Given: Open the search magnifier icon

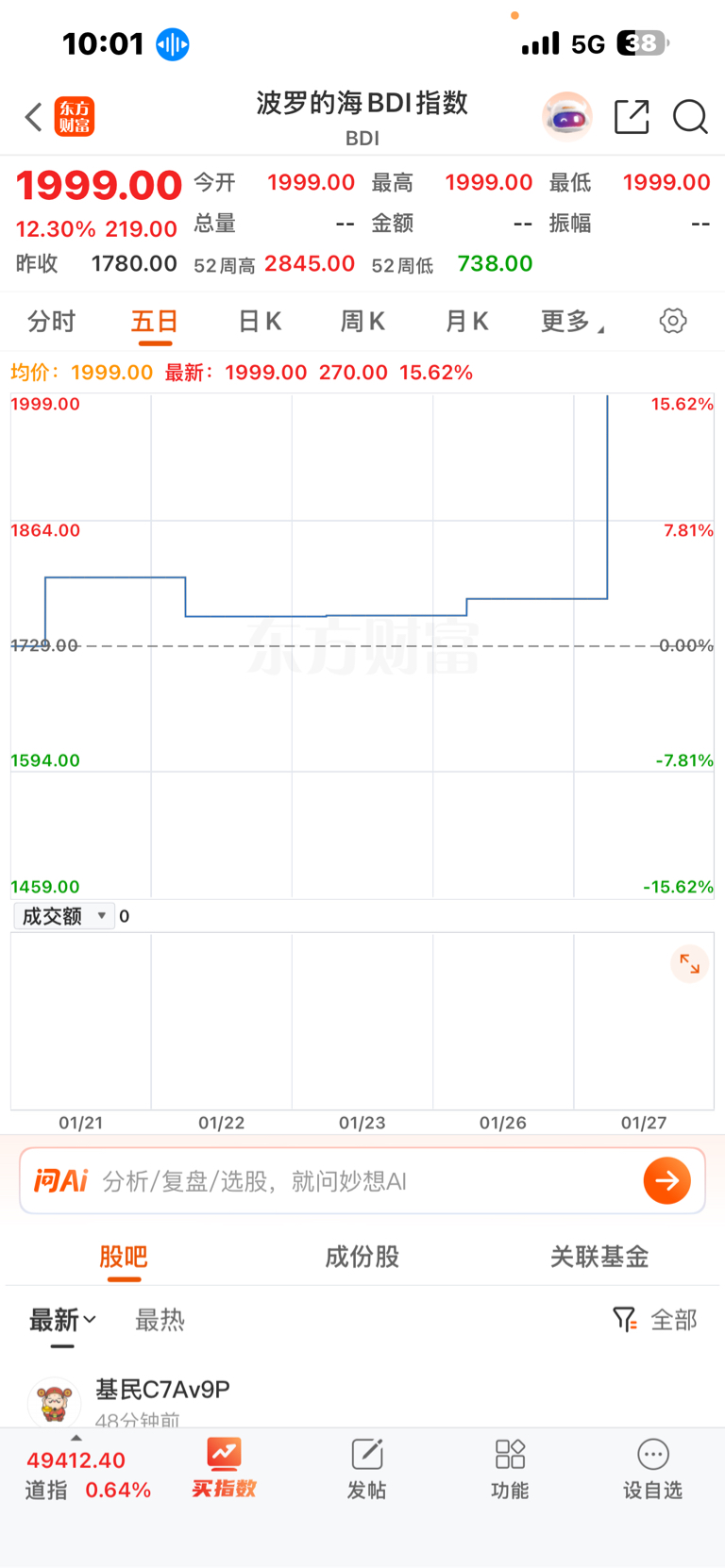Looking at the screenshot, I should (x=690, y=117).
